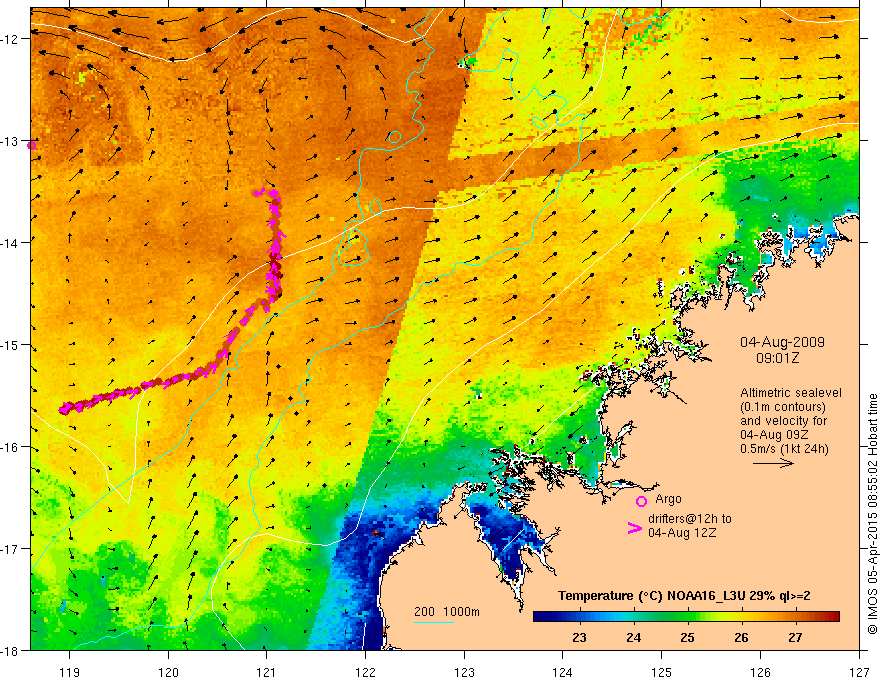
Task: Click the longitude axis label 123
Action: (464, 672)
